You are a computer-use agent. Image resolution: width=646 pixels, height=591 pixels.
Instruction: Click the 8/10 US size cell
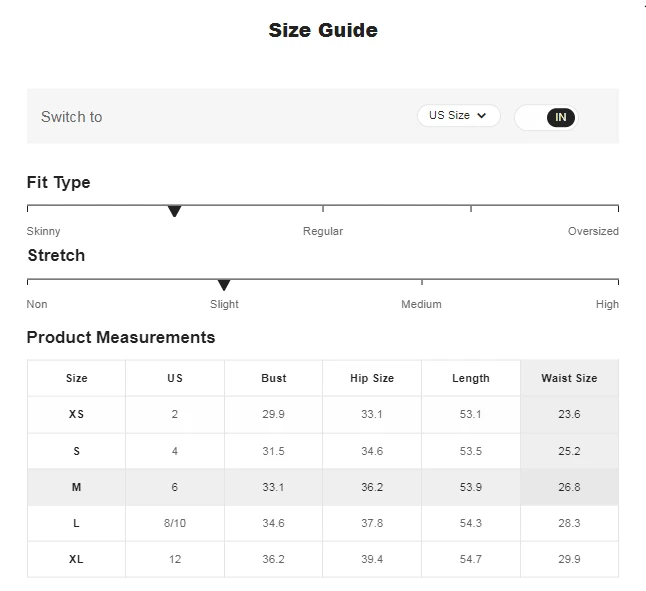click(175, 523)
